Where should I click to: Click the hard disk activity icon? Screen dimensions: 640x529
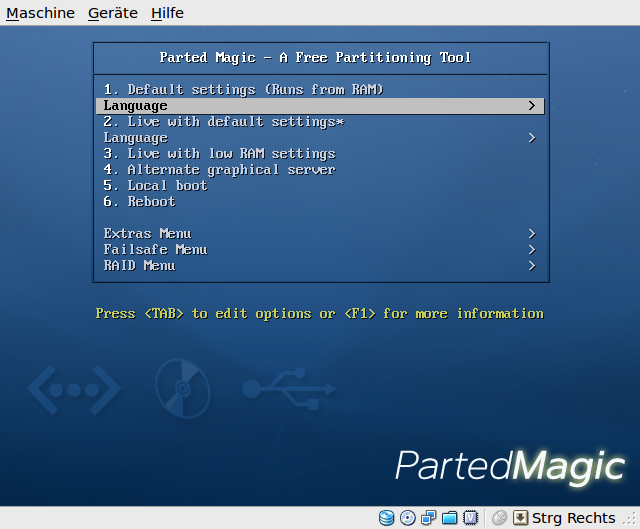point(387,518)
